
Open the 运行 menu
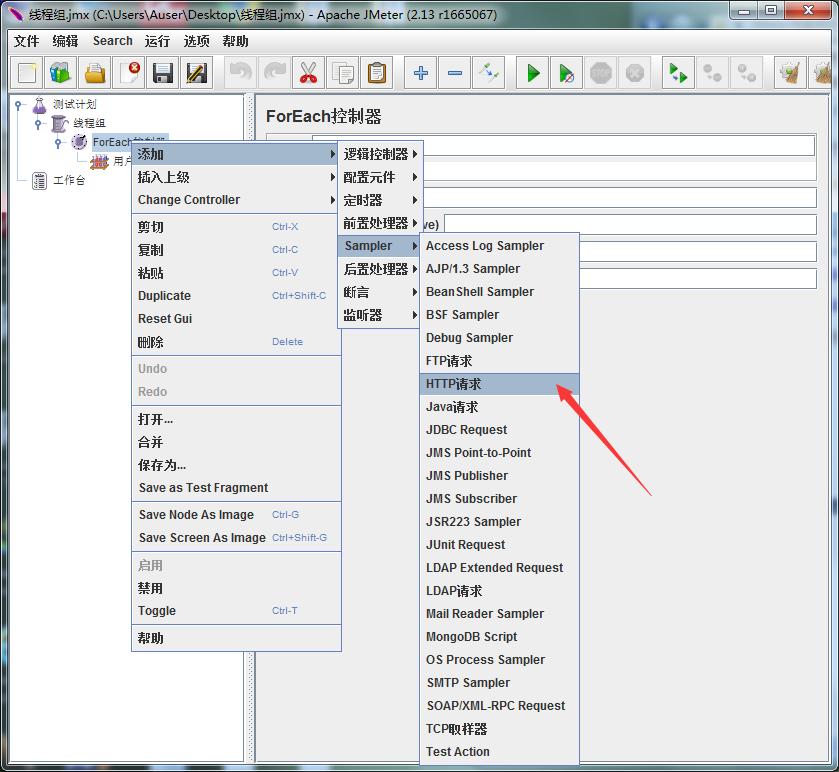157,41
